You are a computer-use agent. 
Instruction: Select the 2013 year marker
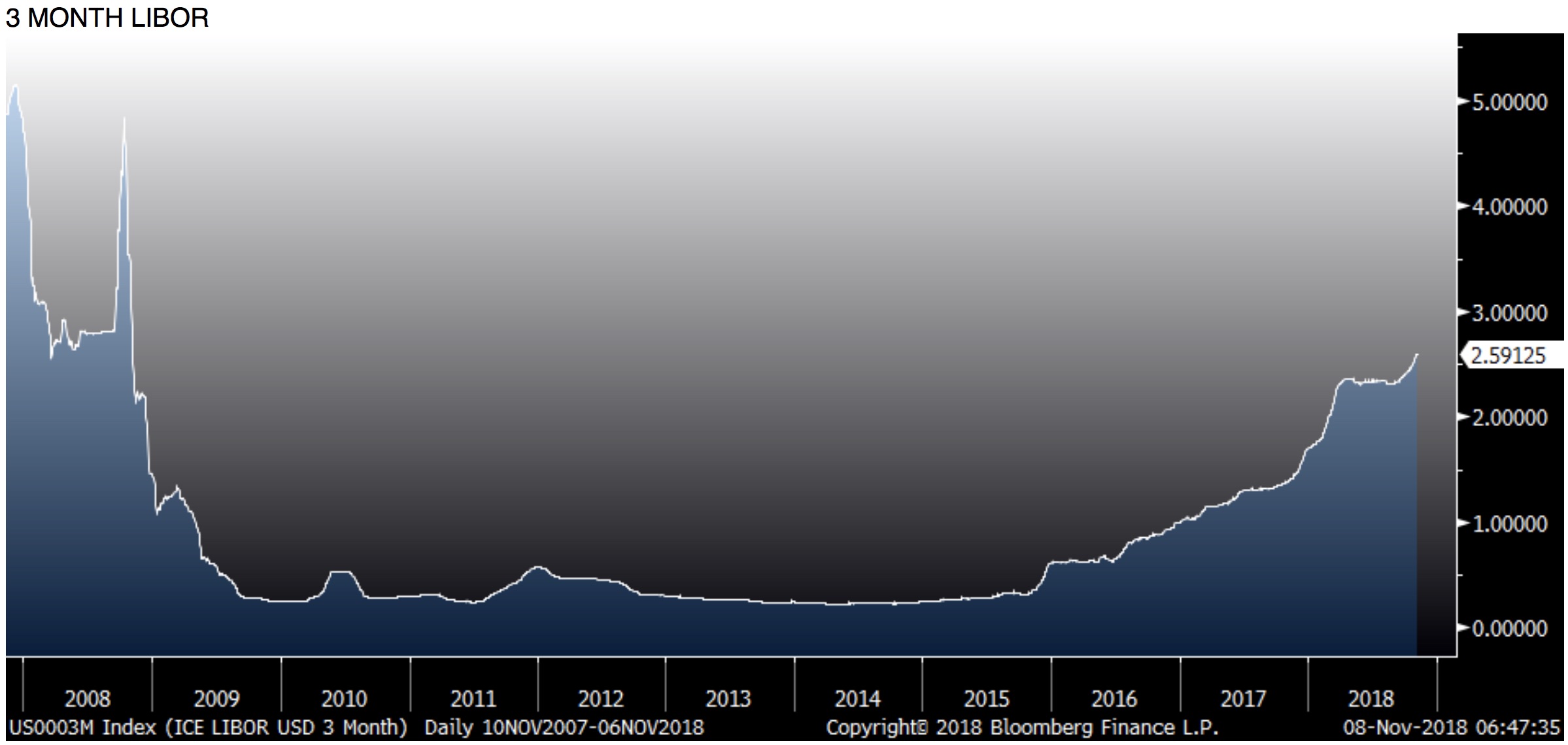point(728,699)
